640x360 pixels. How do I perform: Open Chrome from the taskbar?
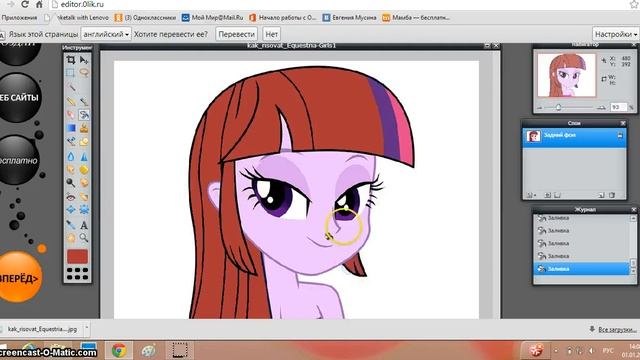[119, 350]
